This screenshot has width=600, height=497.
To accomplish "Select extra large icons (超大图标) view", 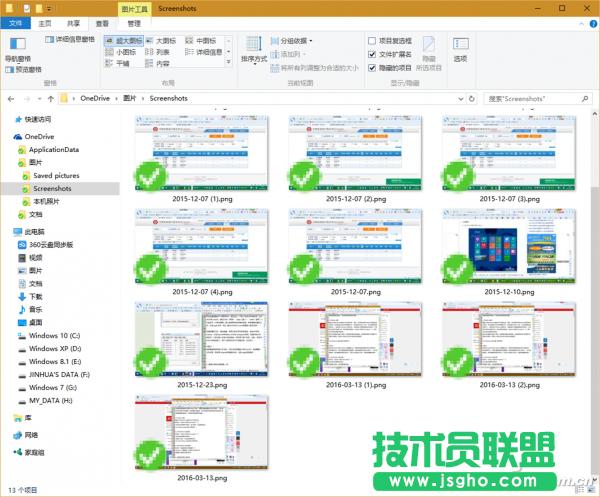I will click(126, 40).
